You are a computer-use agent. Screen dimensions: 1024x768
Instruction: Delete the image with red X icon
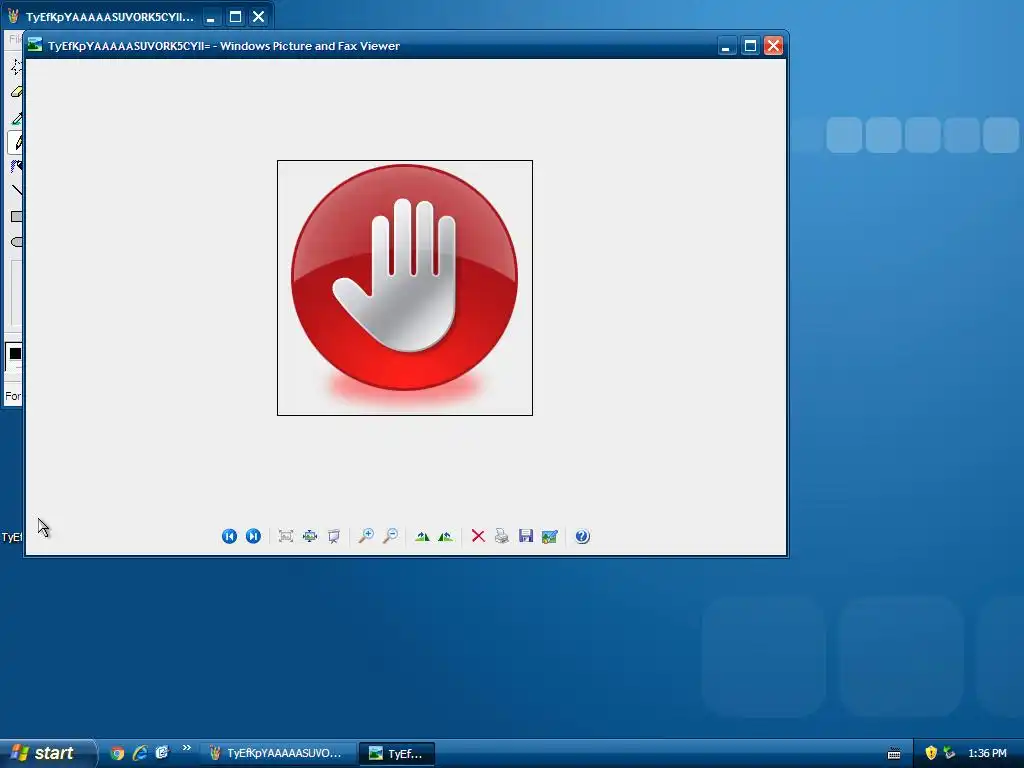(478, 536)
